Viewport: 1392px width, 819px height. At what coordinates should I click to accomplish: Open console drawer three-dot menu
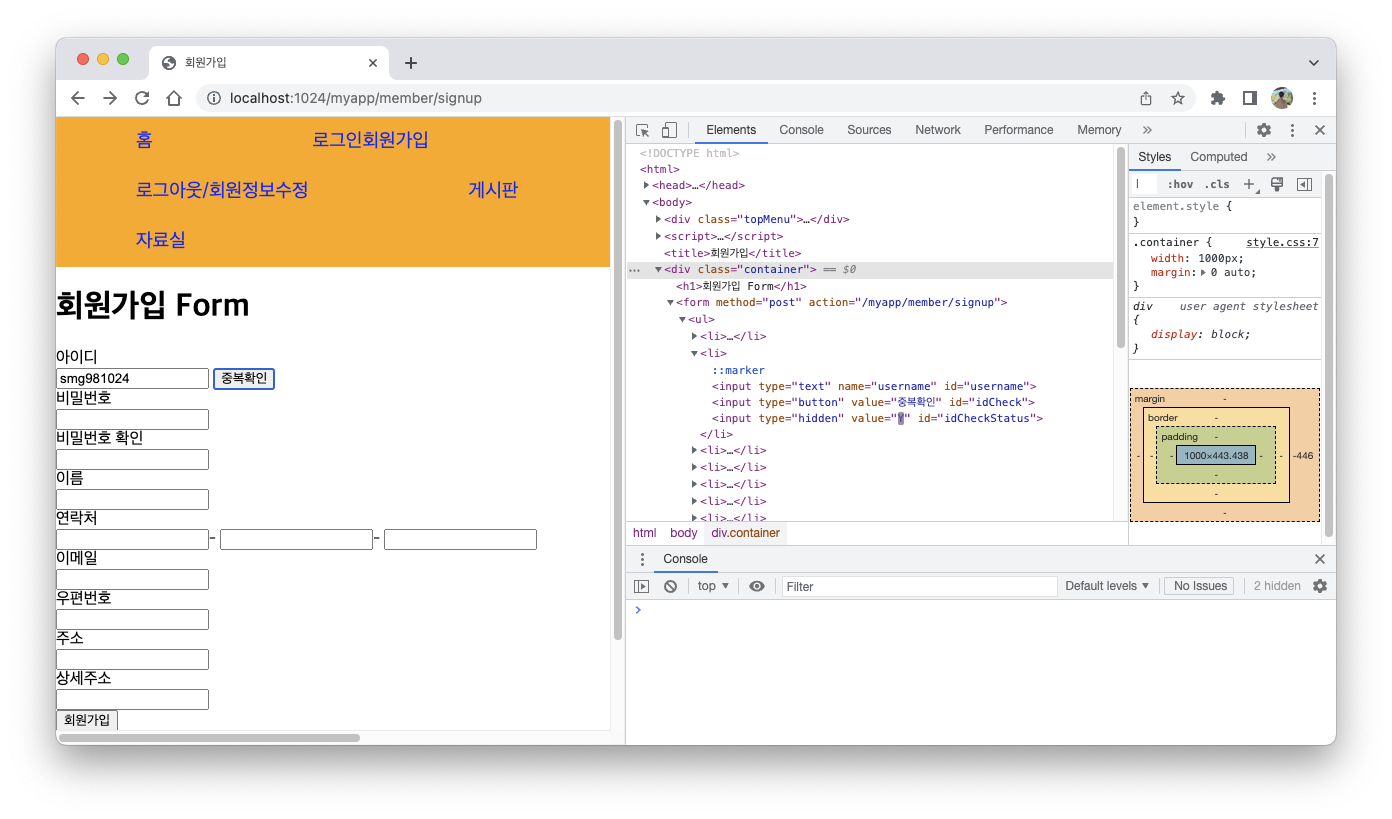[x=642, y=559]
